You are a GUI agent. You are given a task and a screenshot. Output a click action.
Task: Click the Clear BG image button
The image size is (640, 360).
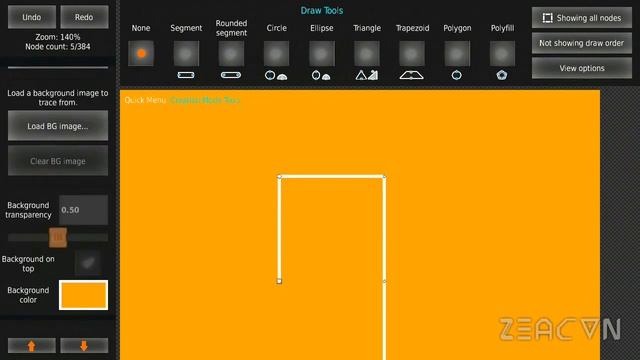[58, 161]
